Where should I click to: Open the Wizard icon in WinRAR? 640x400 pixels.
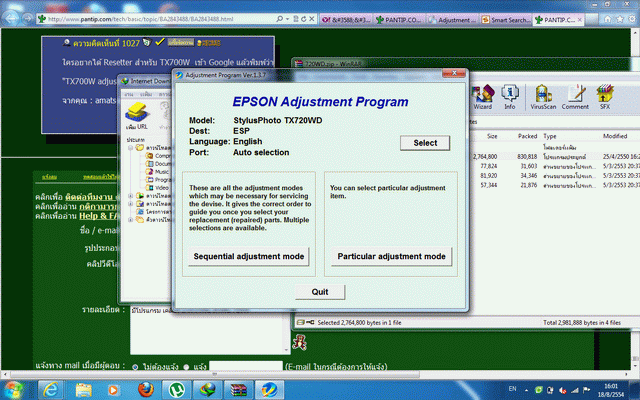482,97
